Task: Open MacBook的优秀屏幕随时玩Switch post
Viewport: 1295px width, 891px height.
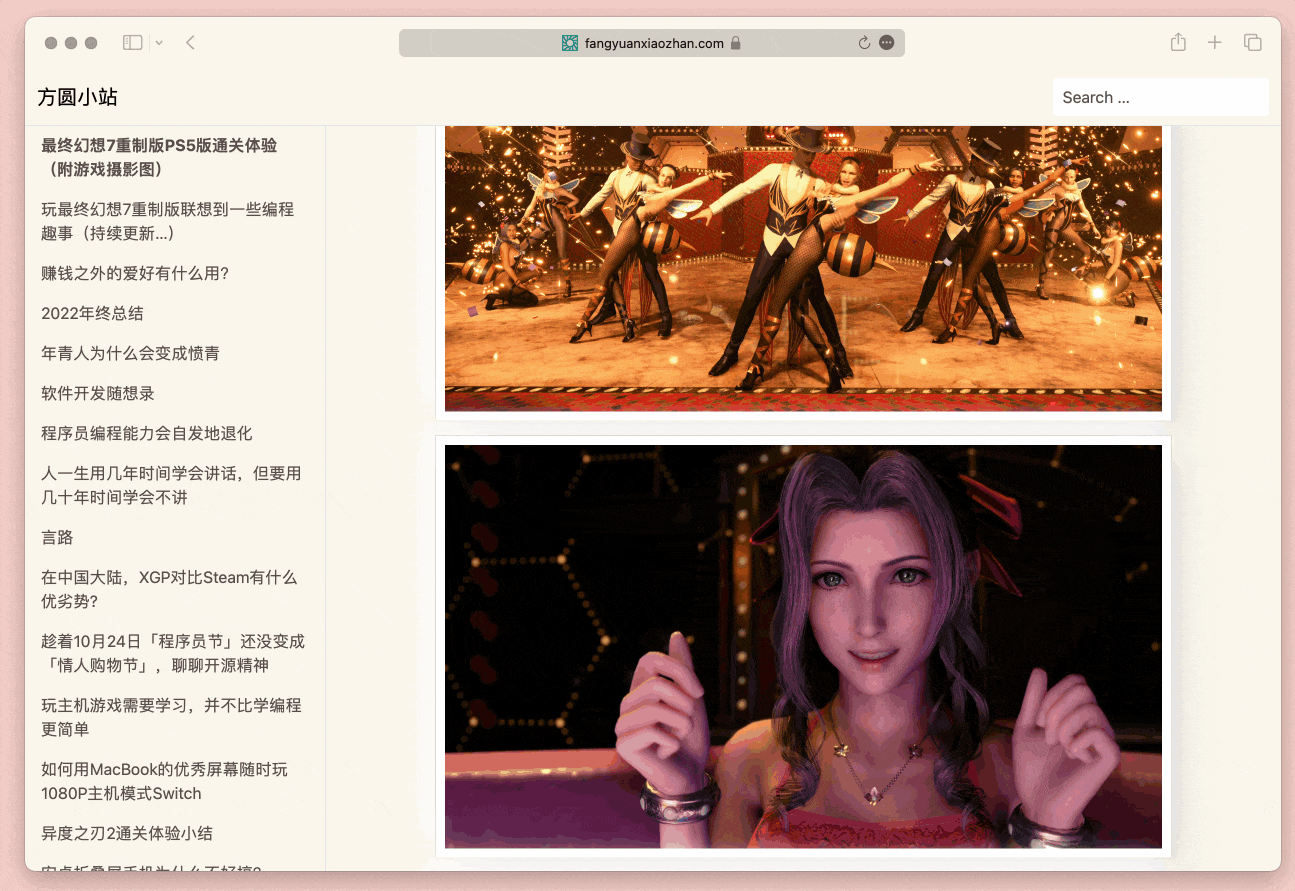Action: [x=164, y=781]
